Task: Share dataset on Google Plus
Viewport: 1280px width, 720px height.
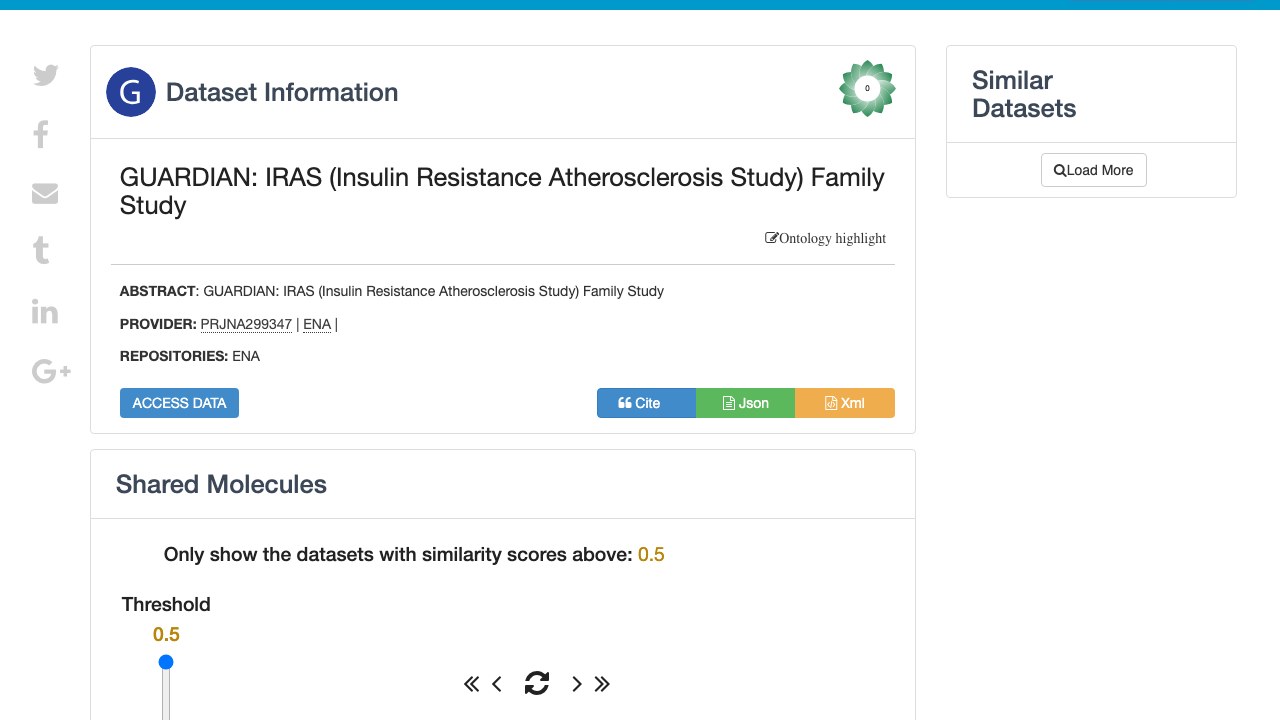Action: pos(51,372)
